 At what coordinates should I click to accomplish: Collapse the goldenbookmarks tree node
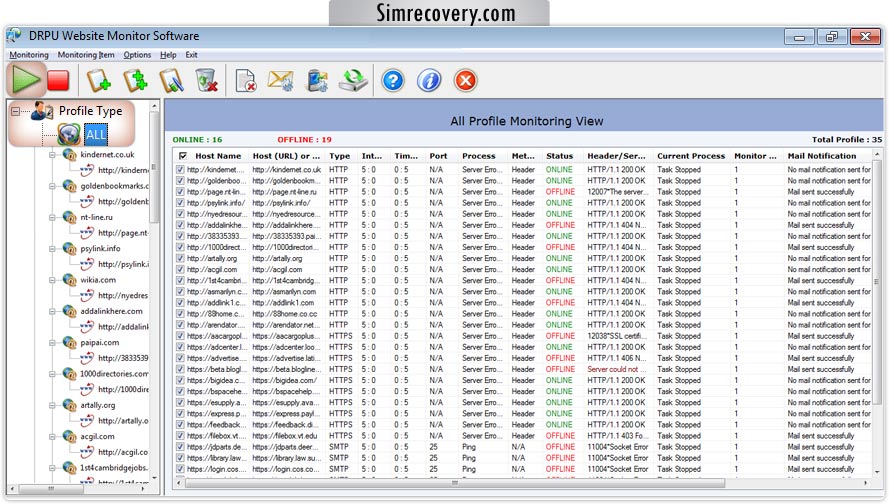pyautogui.click(x=52, y=186)
